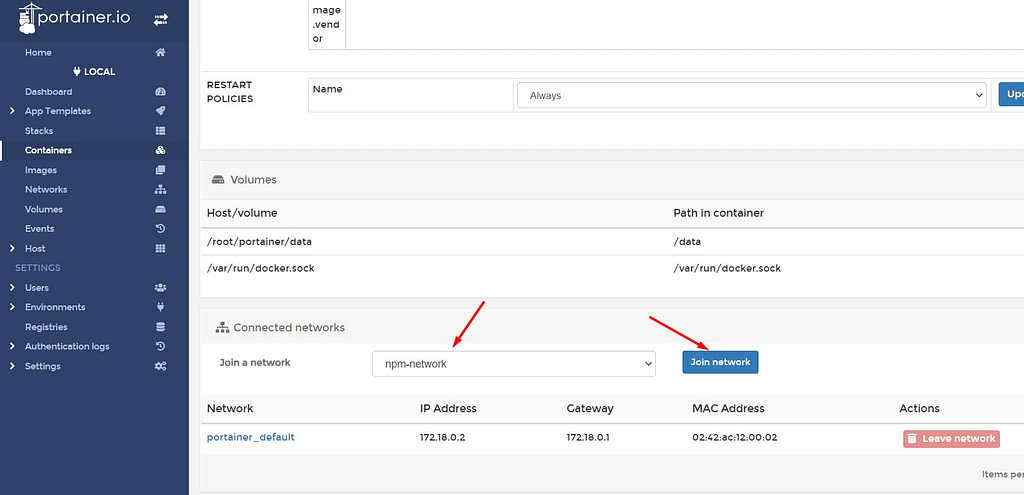
Task: Click the Home house icon
Action: coord(160,52)
